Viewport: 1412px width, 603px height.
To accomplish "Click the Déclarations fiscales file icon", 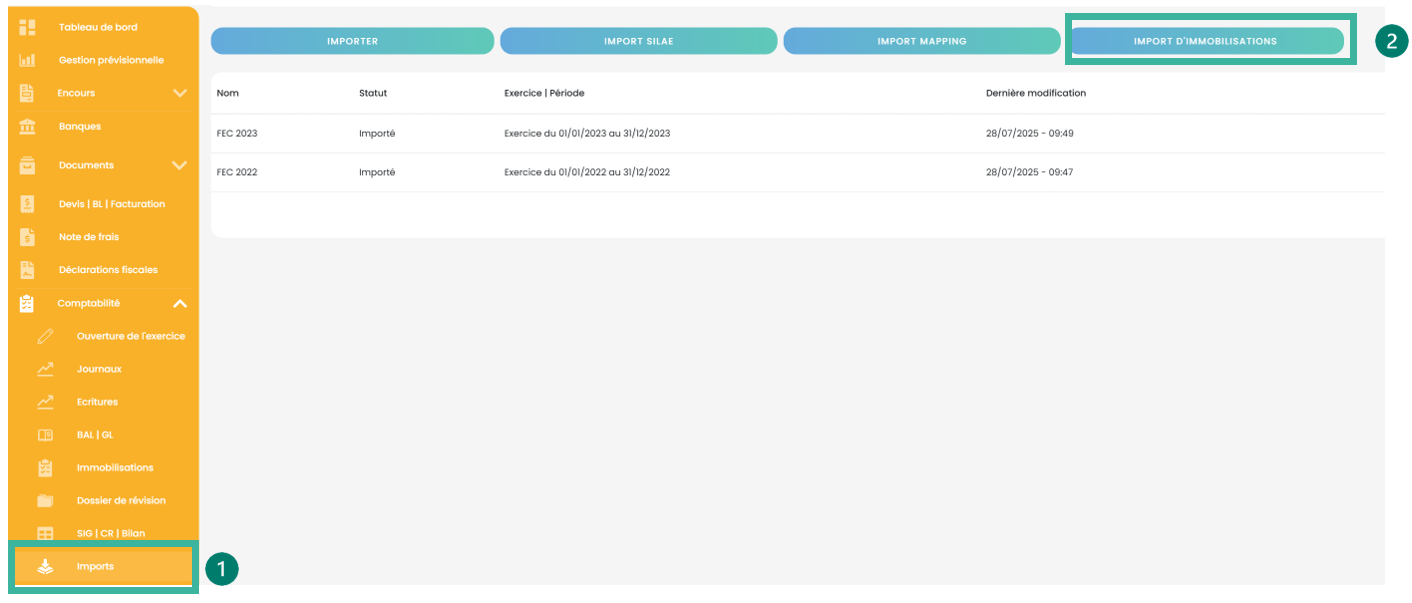I will 27,270.
